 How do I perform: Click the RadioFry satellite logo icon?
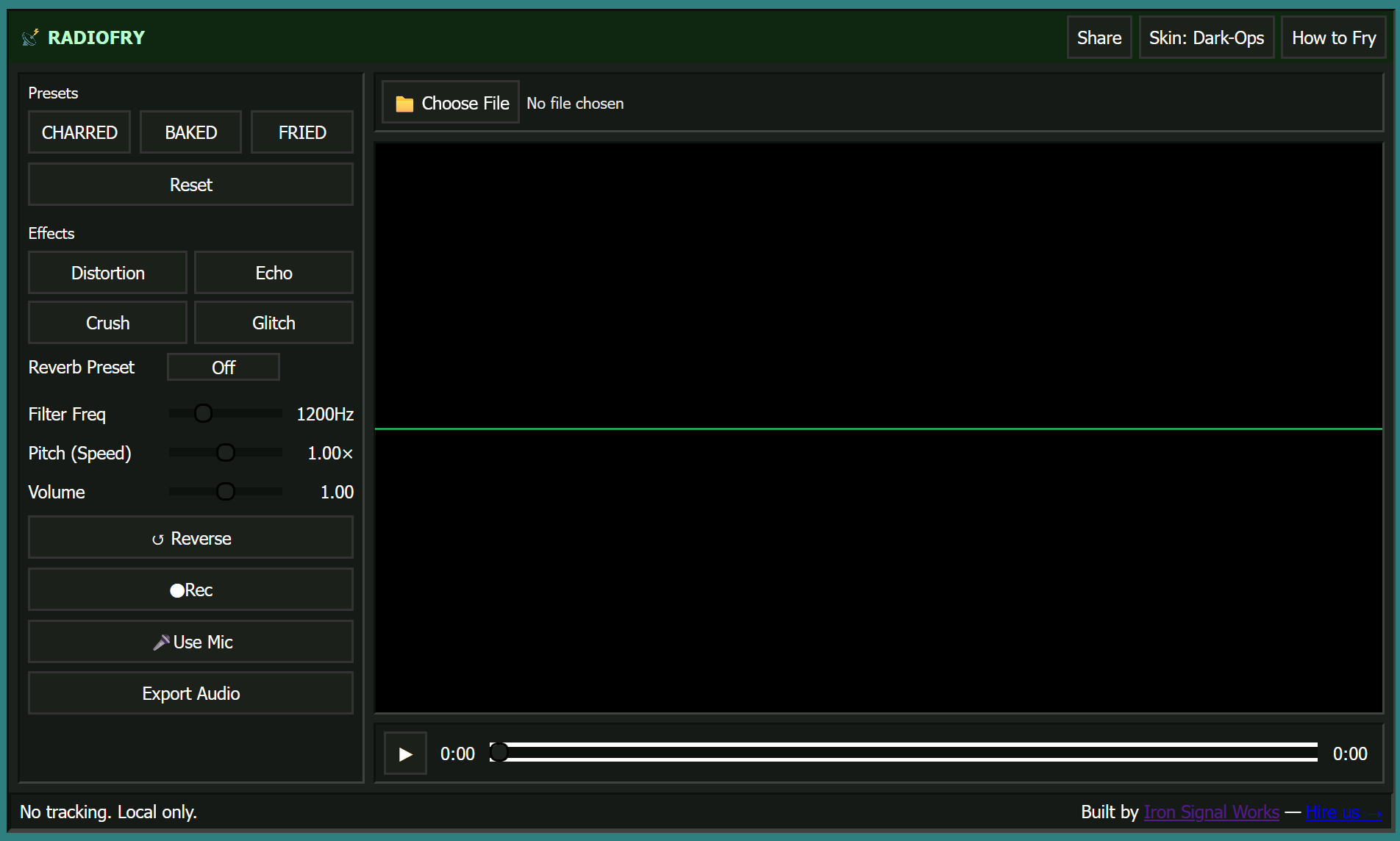tap(30, 37)
